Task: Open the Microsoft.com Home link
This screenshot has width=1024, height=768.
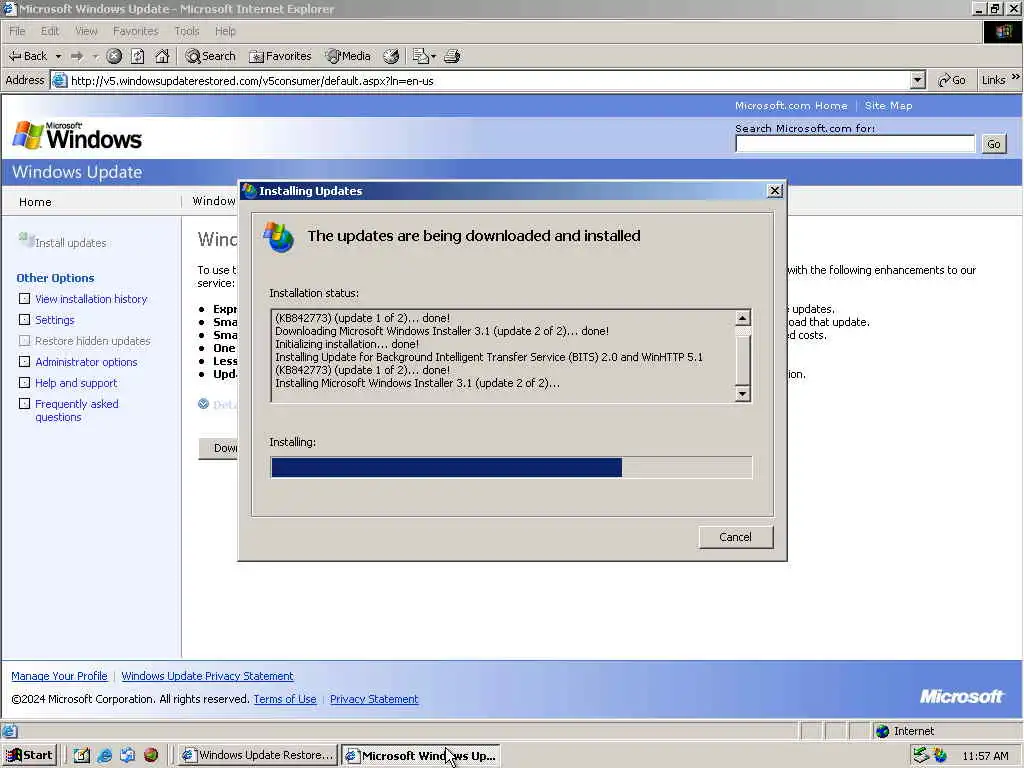Action: pos(791,105)
